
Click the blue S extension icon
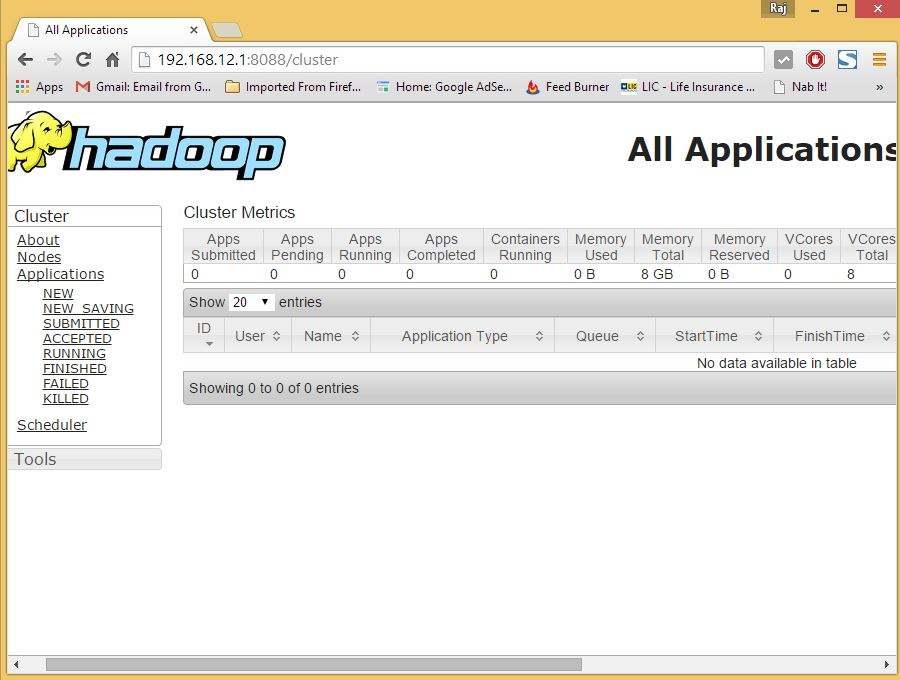click(847, 59)
